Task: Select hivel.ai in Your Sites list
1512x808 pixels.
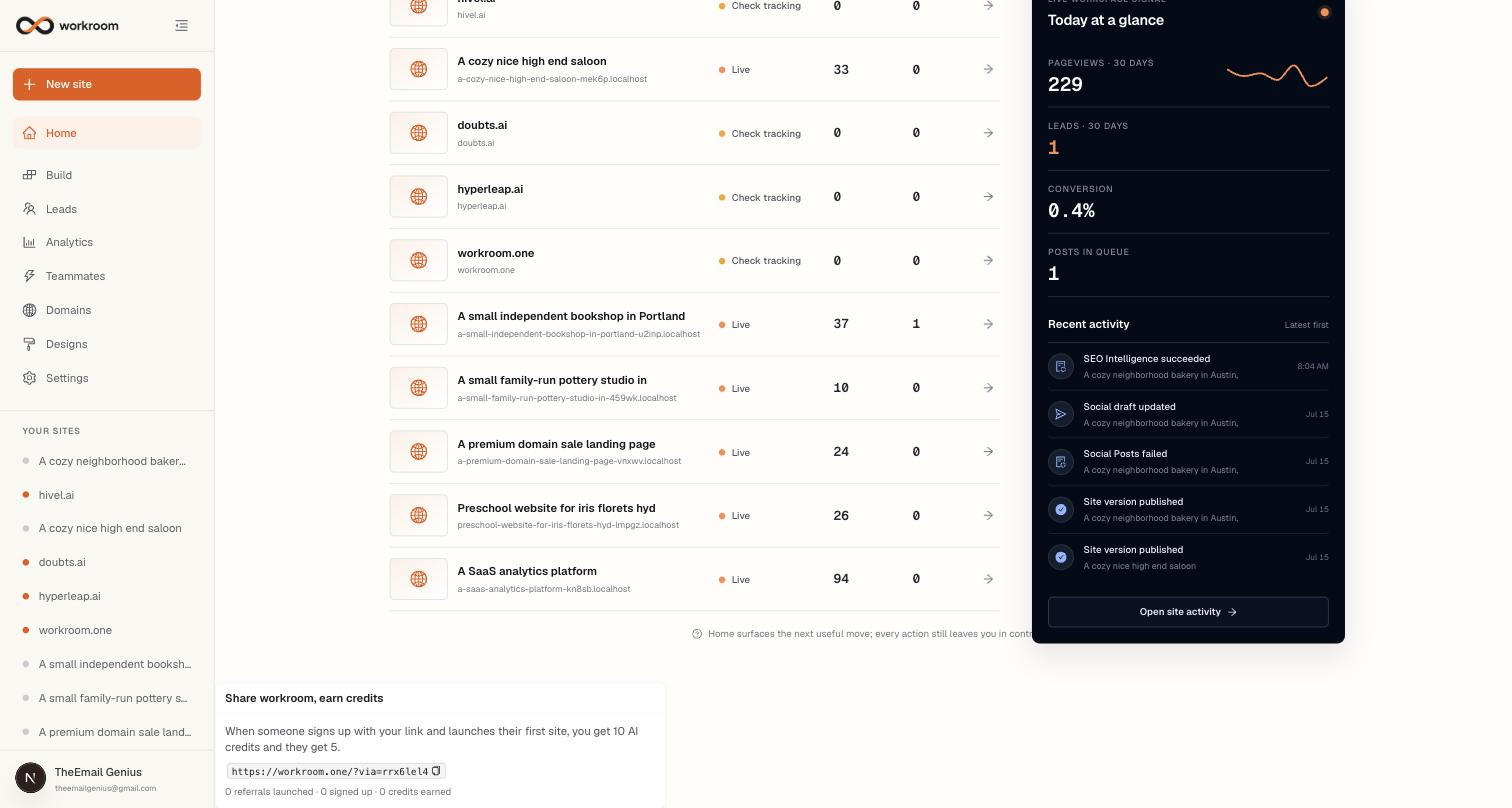Action: (107, 495)
